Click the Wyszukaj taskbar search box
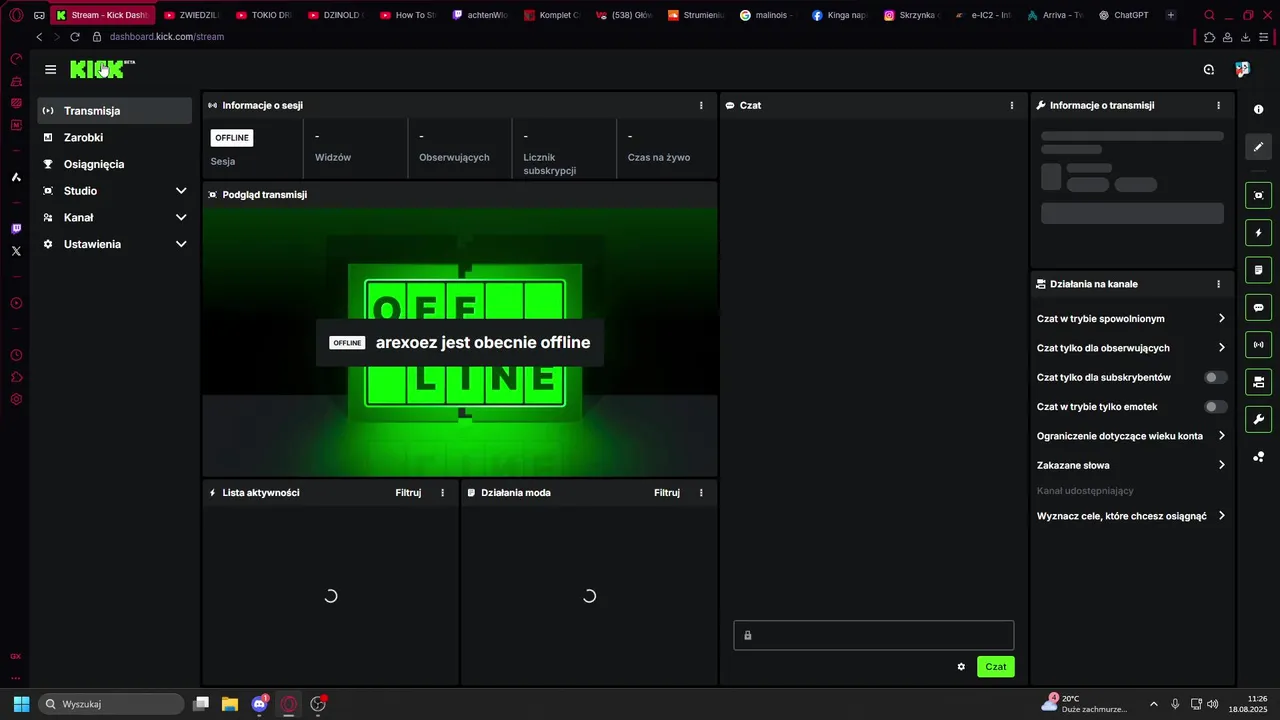The image size is (1280, 720). tap(112, 704)
